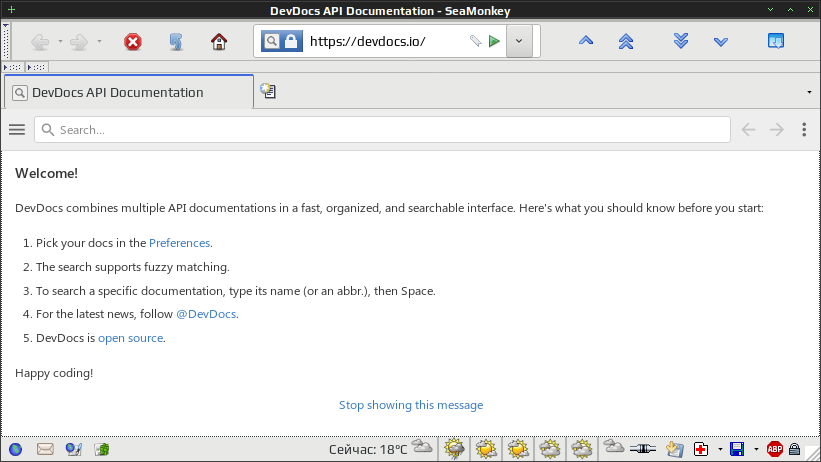Go to Home page via house icon
Screen dimensions: 821x462
[219, 41]
